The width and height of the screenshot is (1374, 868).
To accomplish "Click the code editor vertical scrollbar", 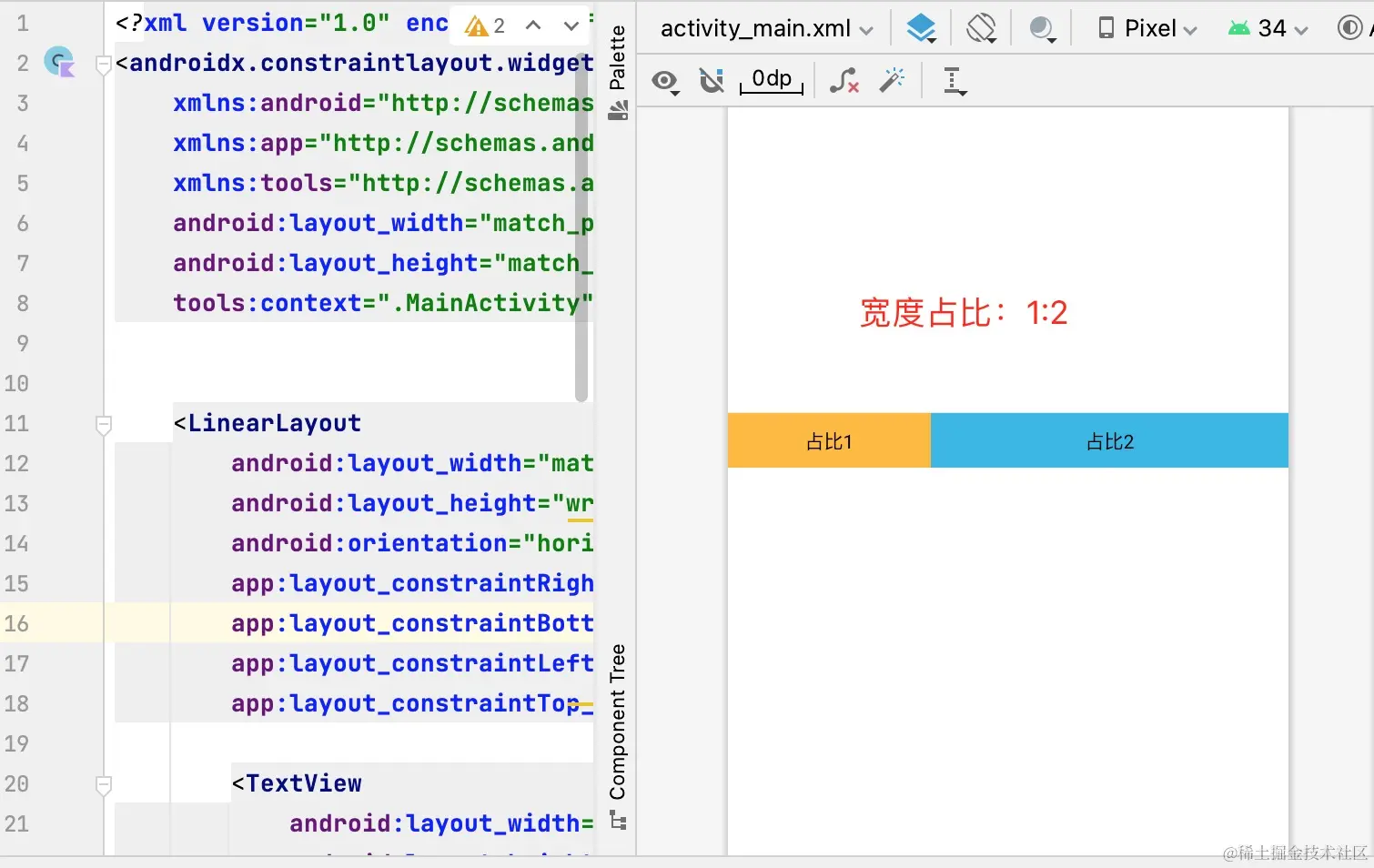I will pos(581,227).
